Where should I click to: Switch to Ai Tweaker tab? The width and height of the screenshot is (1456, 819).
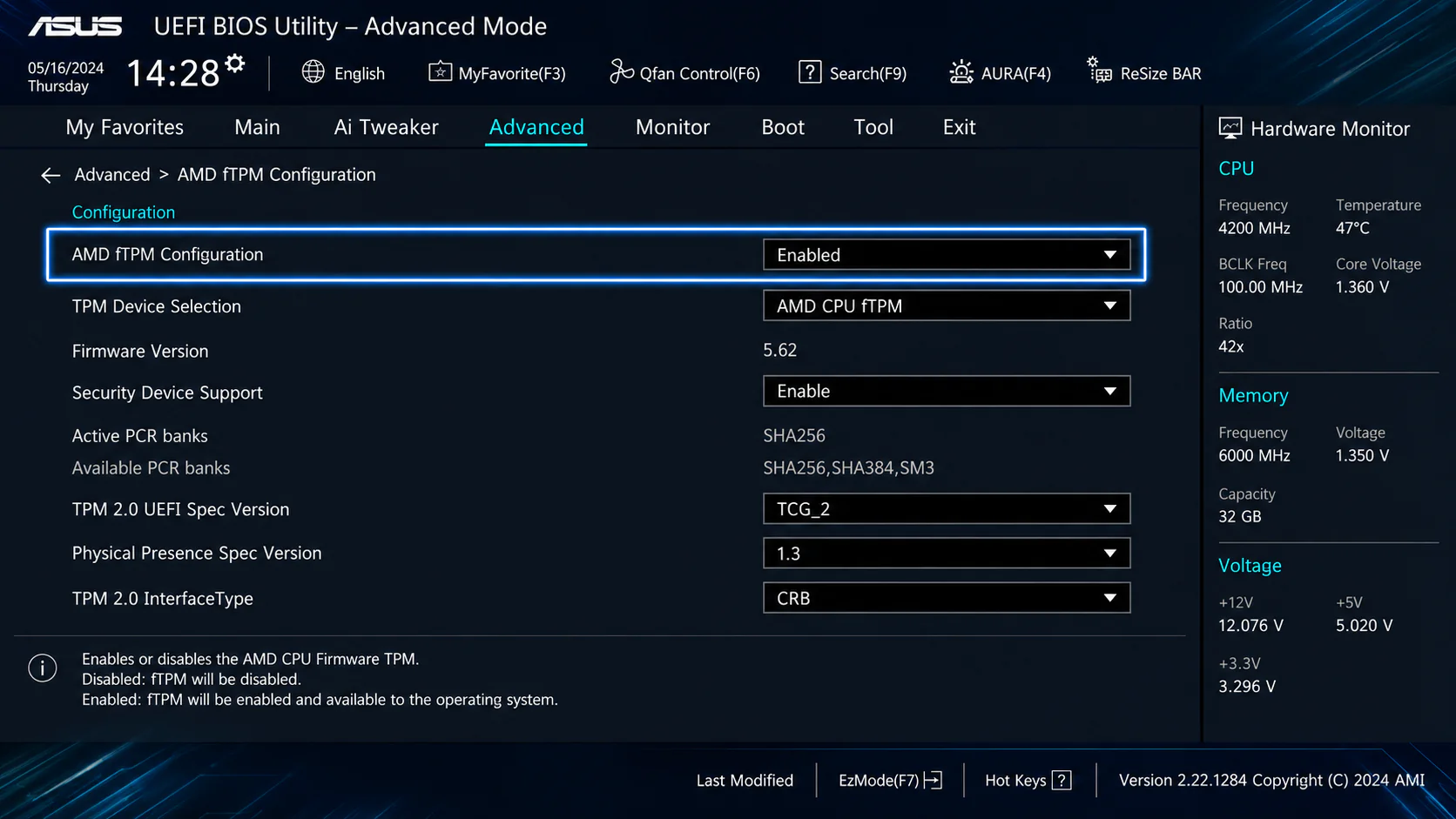click(386, 127)
